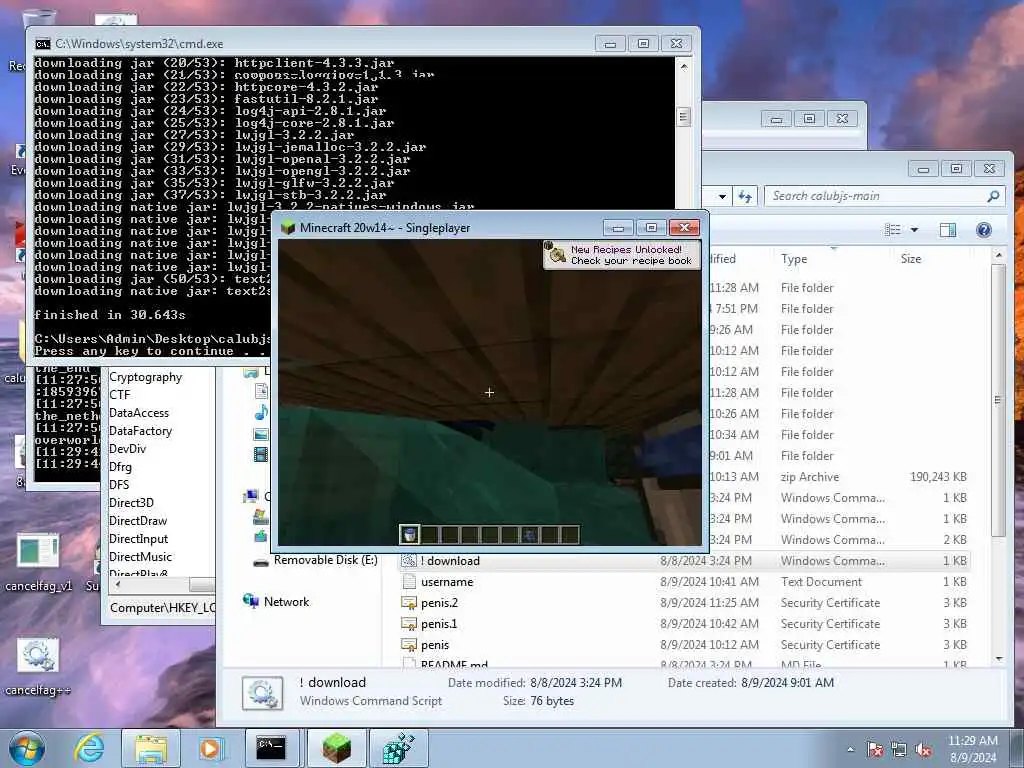Click the cmd window scrollbar thumb
Image resolution: width=1024 pixels, height=768 pixels.
(x=683, y=117)
